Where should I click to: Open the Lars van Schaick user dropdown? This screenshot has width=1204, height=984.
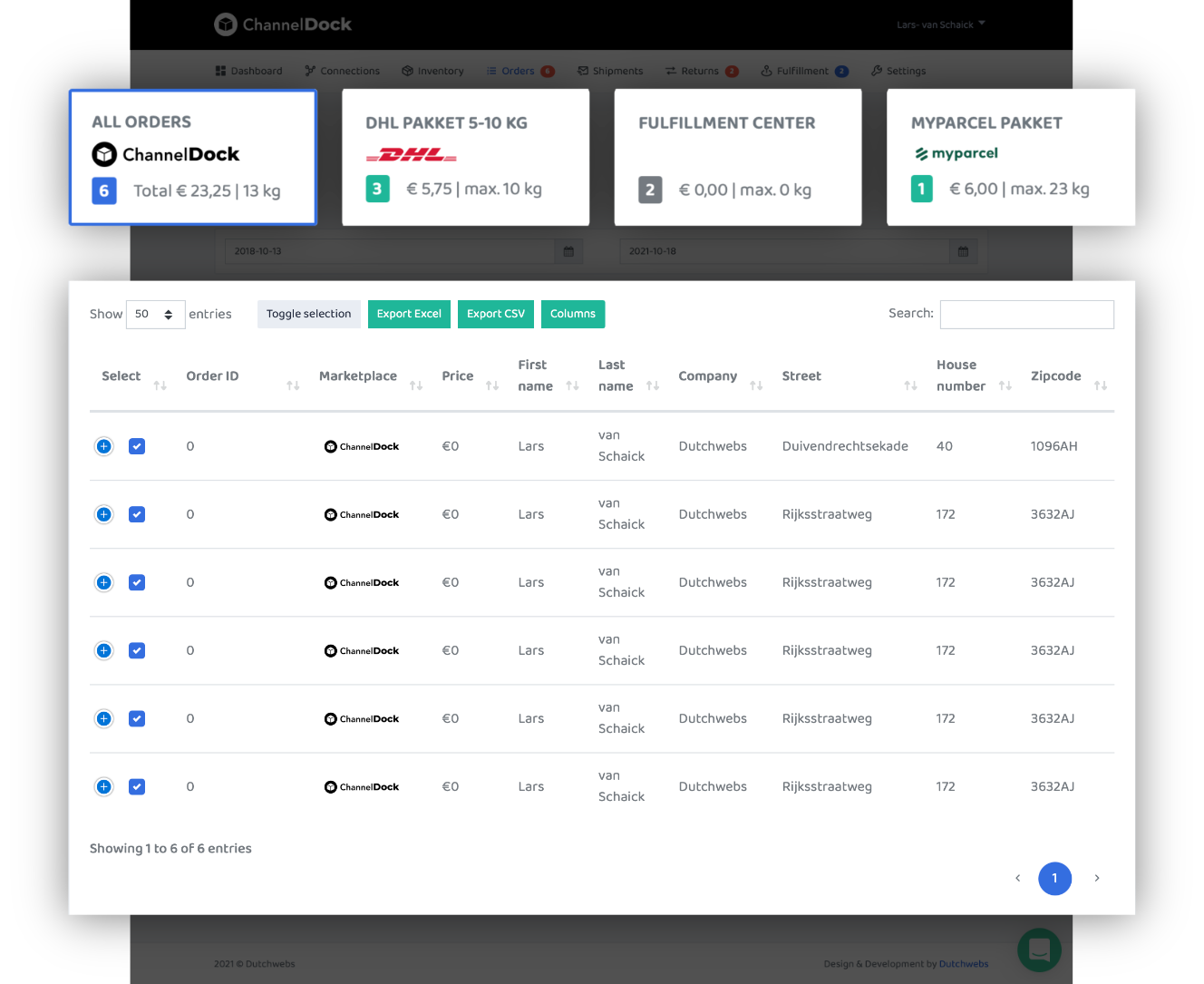[x=940, y=24]
